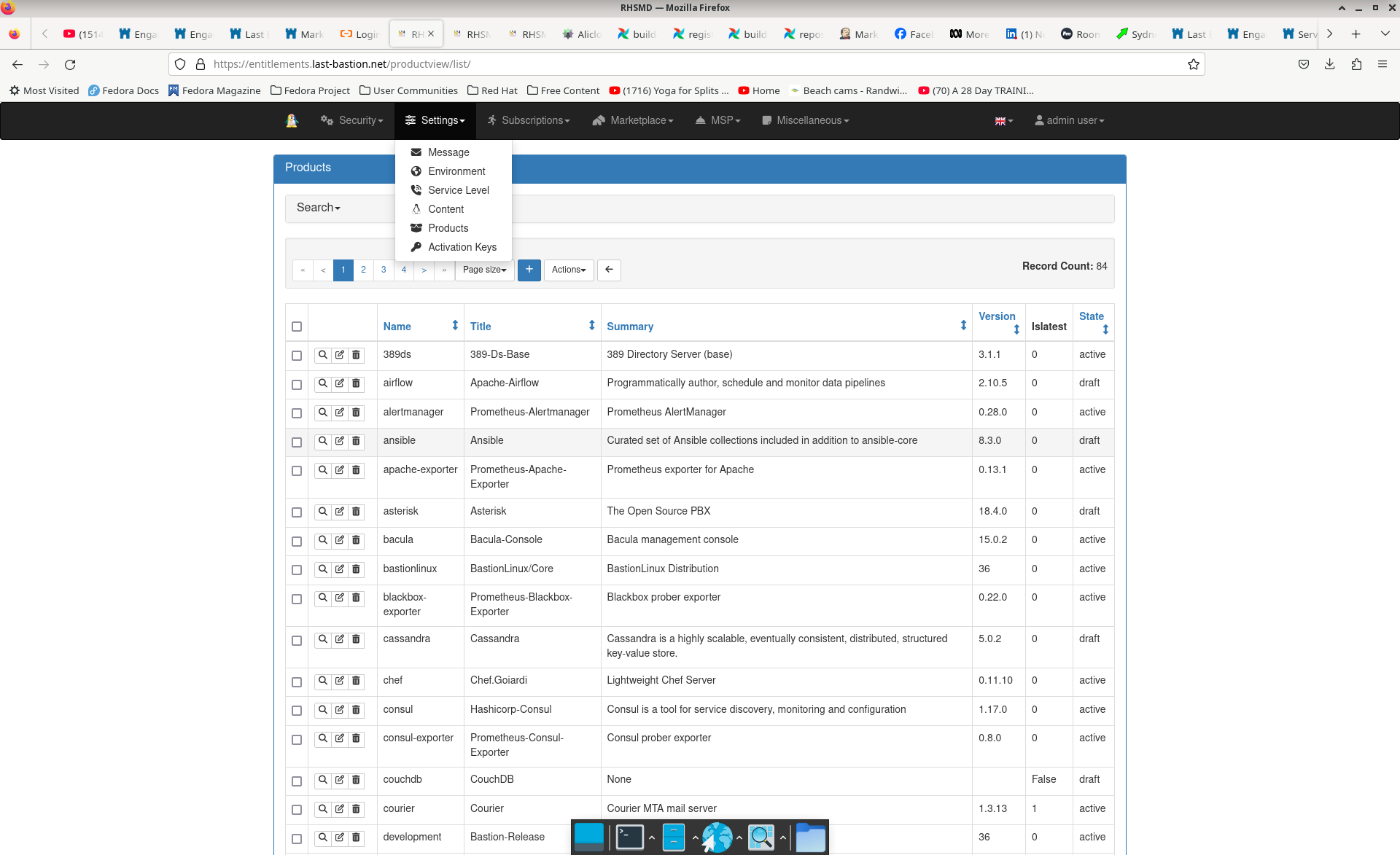Image resolution: width=1400 pixels, height=855 pixels.
Task: Open the terminal from the taskbar
Action: coord(629,837)
